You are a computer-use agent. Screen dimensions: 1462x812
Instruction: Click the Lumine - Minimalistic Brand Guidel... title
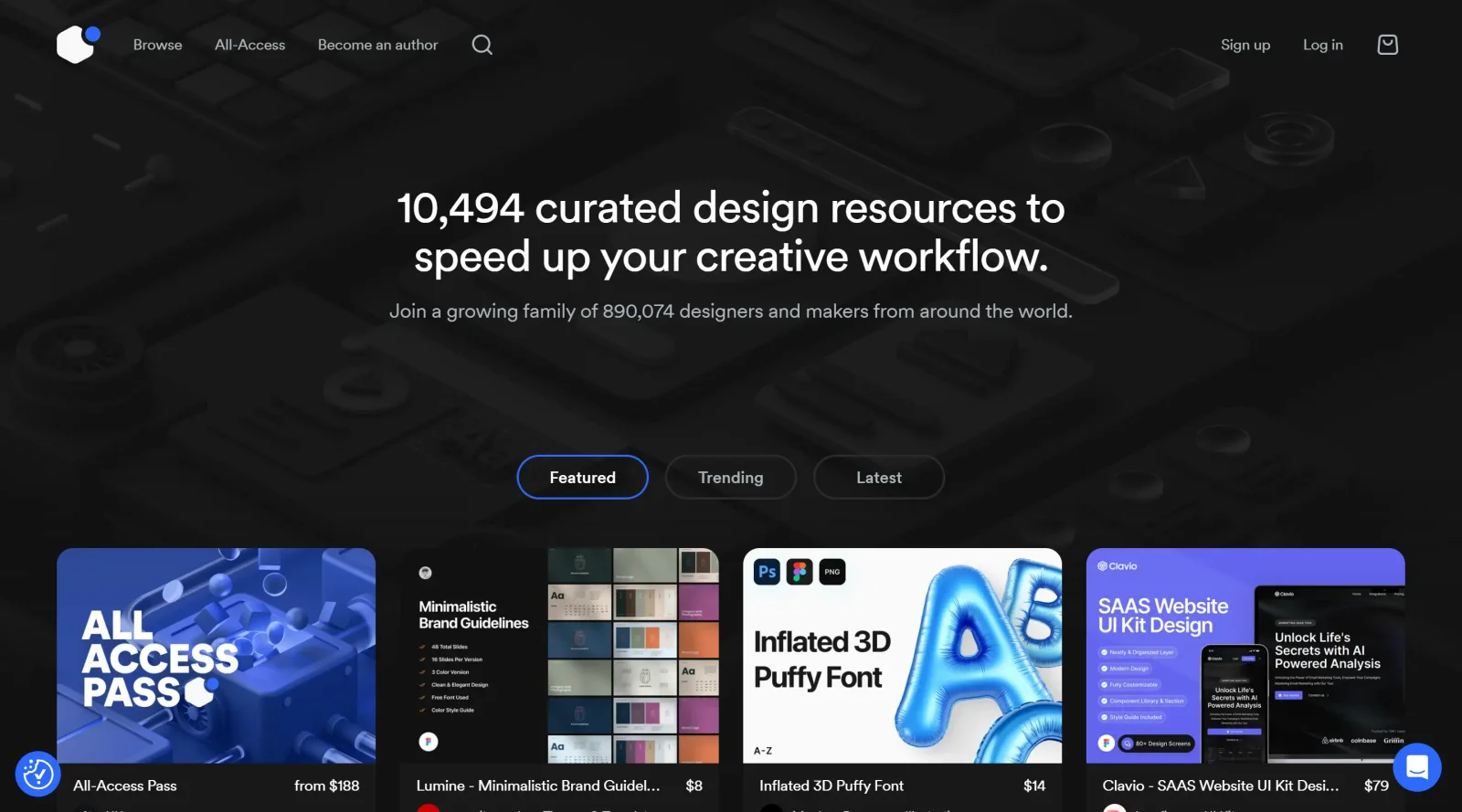(x=538, y=786)
